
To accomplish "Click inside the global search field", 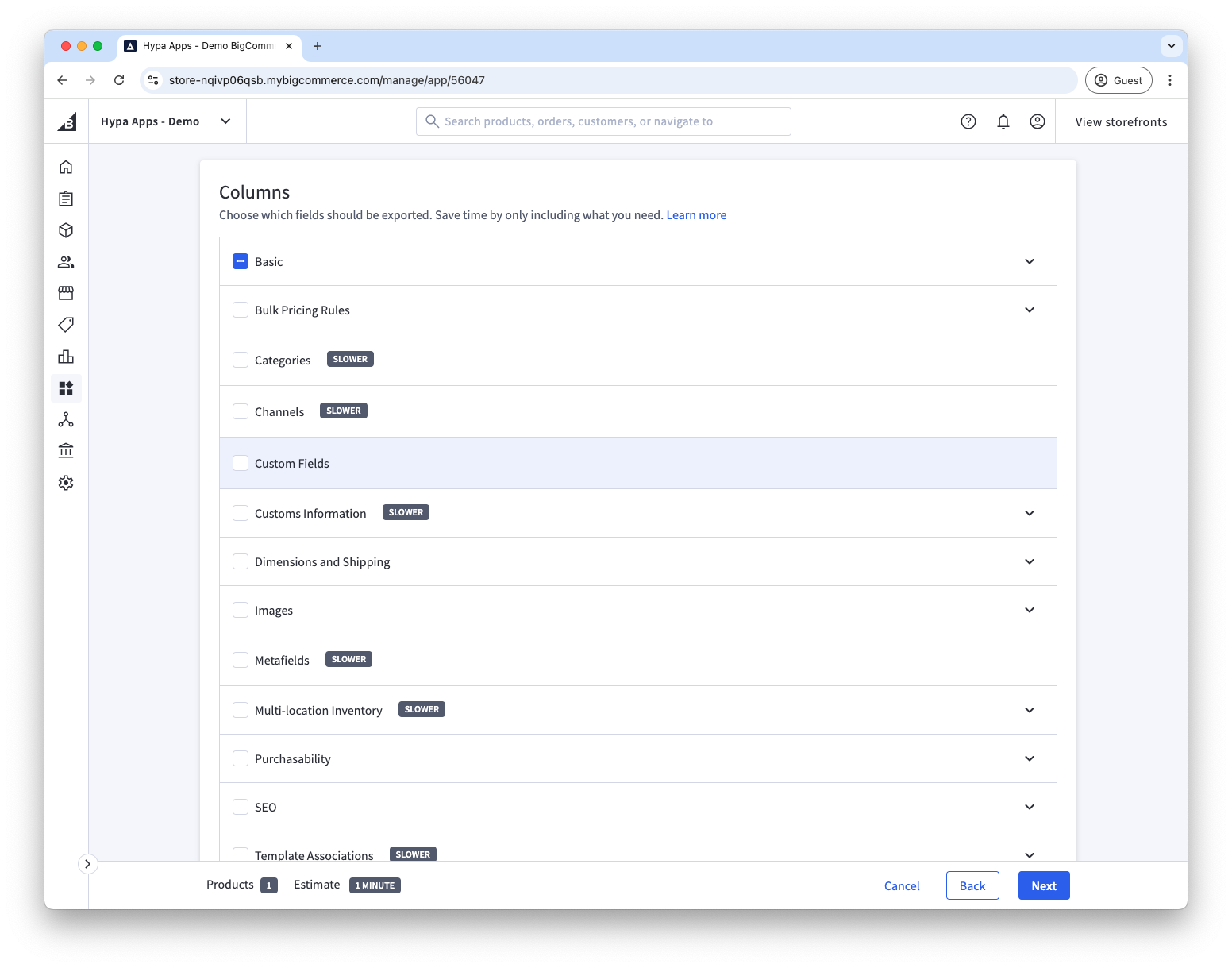I will click(x=603, y=121).
